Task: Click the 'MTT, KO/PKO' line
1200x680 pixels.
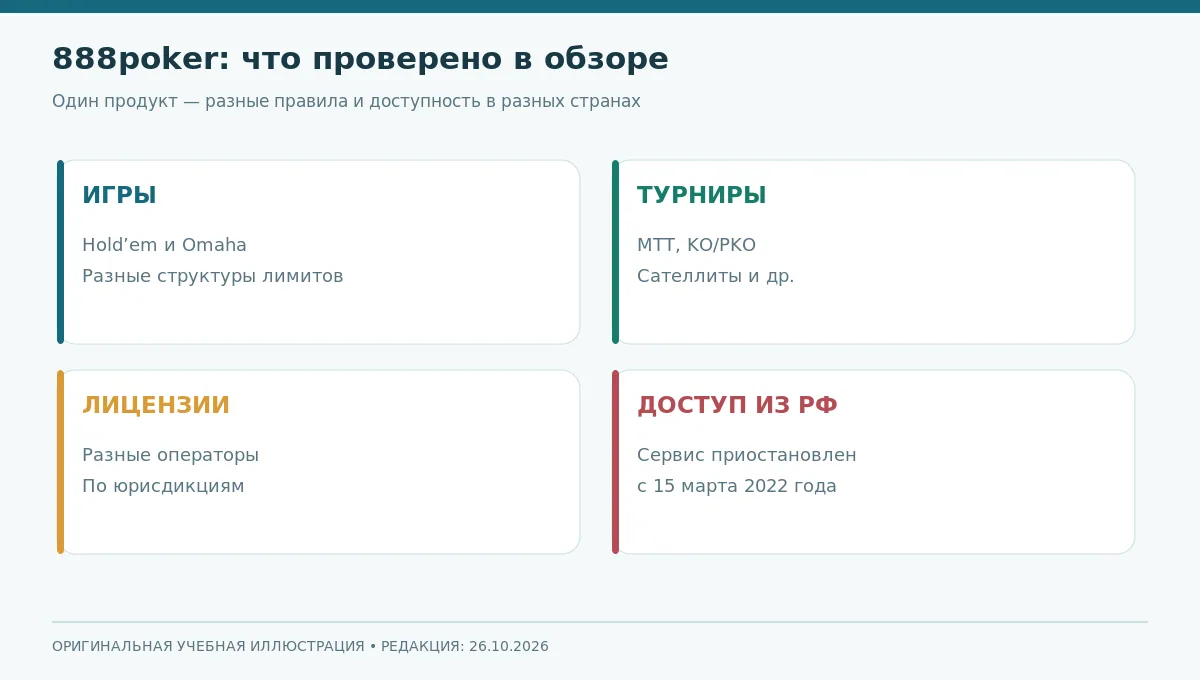Action: coord(696,246)
